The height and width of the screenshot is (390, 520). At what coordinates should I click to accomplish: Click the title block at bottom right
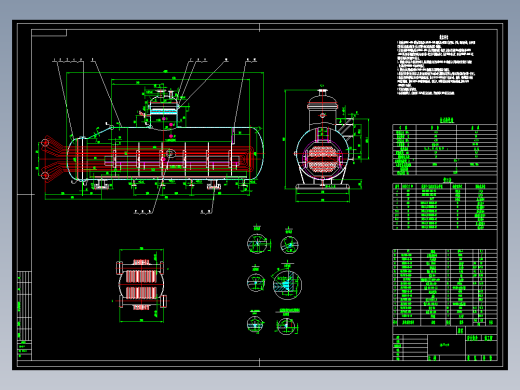coord(445,343)
